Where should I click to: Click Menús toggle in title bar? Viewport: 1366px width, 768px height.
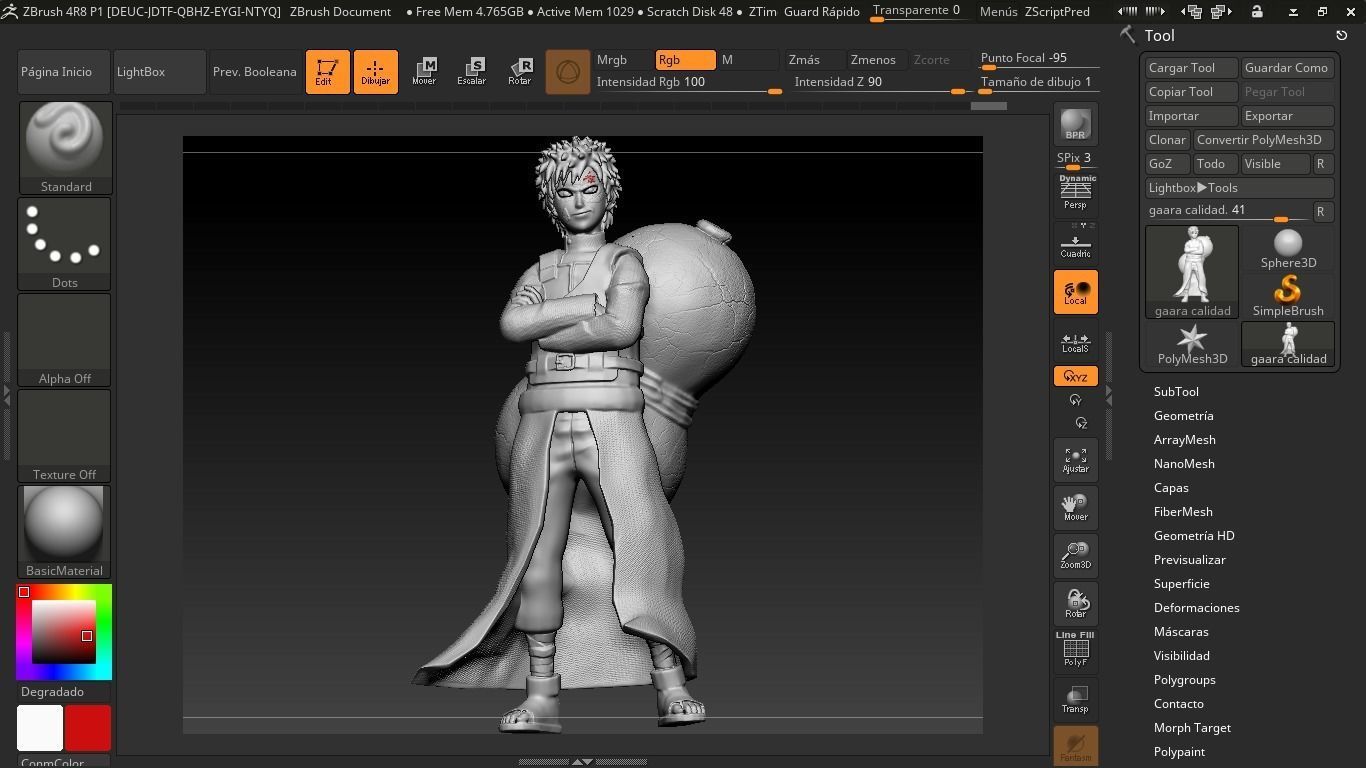tap(999, 12)
